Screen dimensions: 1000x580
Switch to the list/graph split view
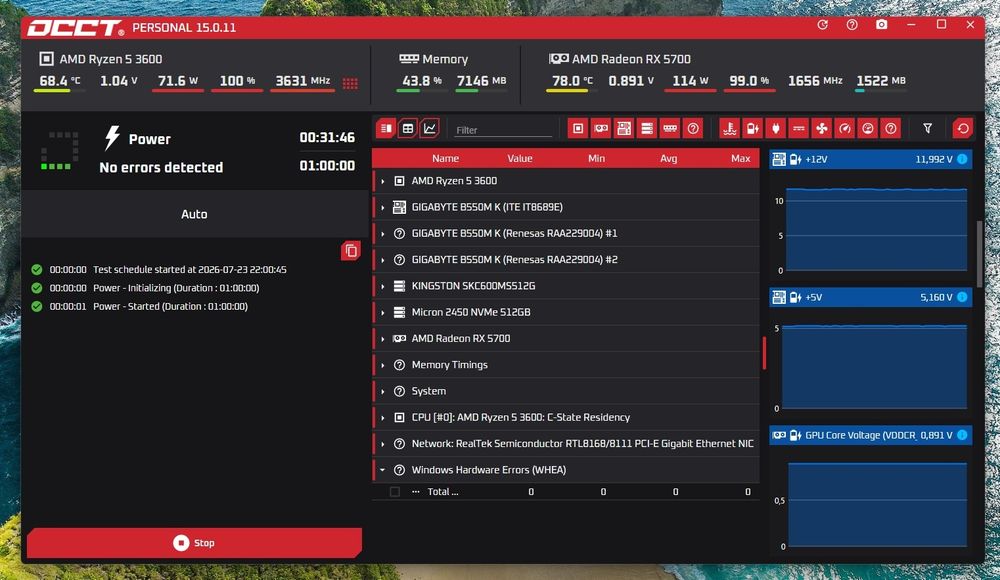coord(386,129)
